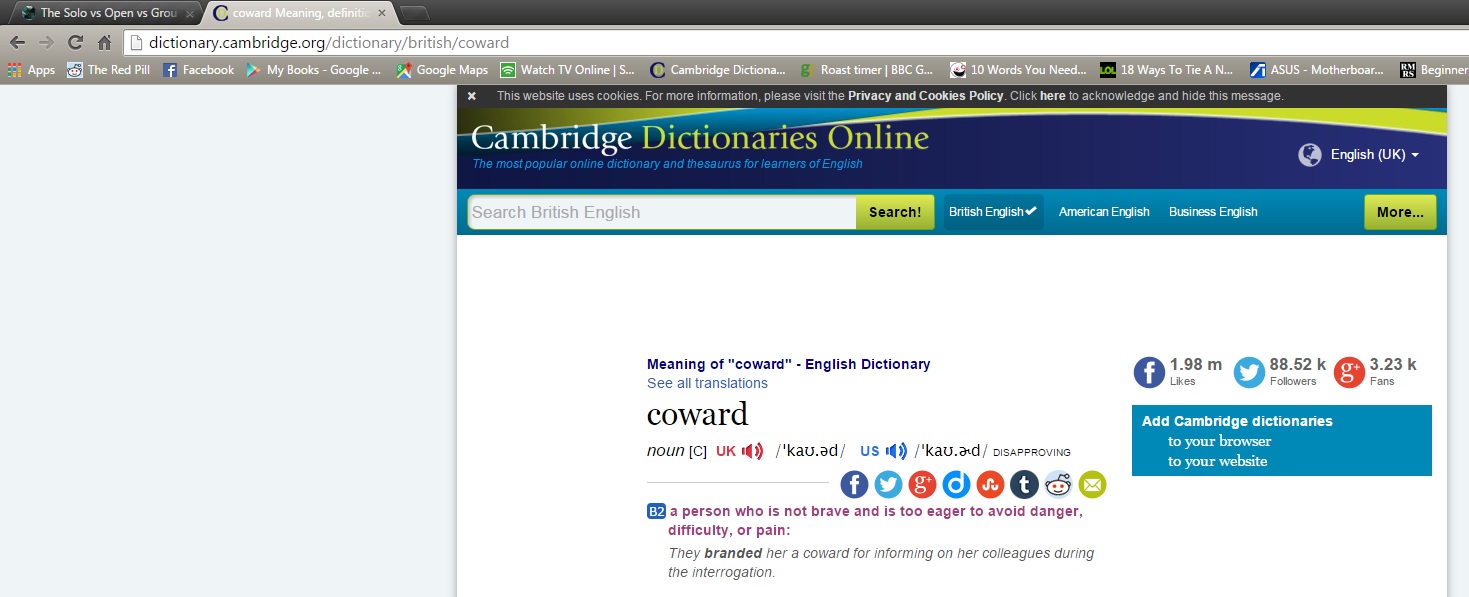Screen dimensions: 1469x597
Task: Click the B2 level badge next to the definition
Action: (656, 512)
